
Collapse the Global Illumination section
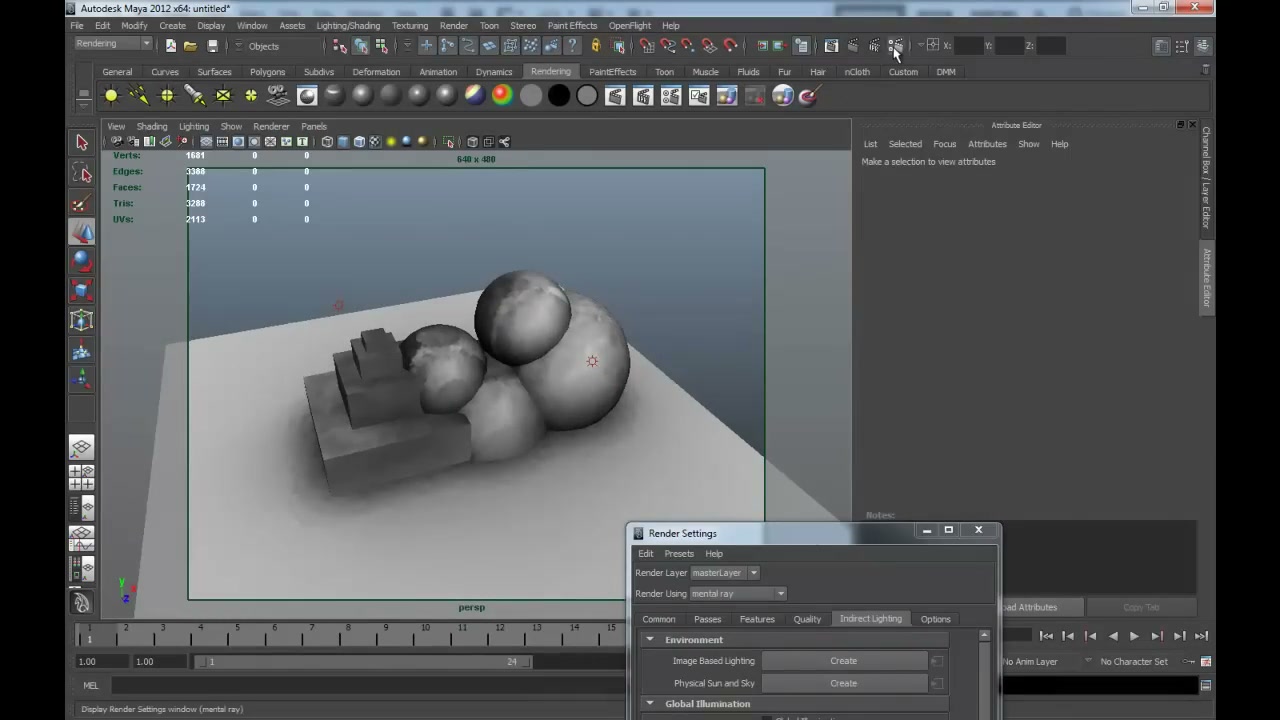tap(650, 703)
